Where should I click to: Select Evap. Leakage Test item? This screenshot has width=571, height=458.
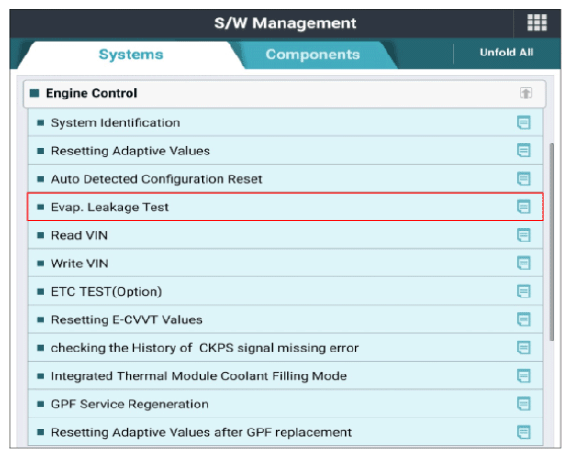click(x=285, y=207)
